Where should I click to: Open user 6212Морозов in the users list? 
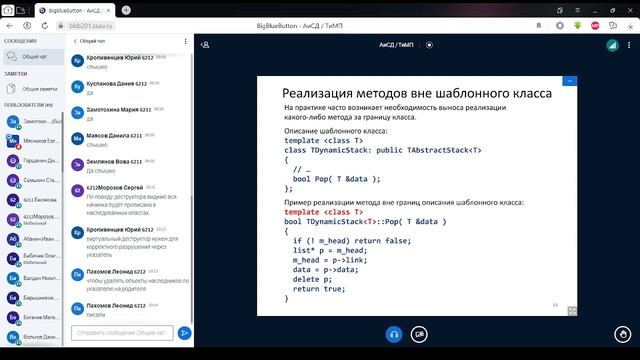(x=33, y=219)
